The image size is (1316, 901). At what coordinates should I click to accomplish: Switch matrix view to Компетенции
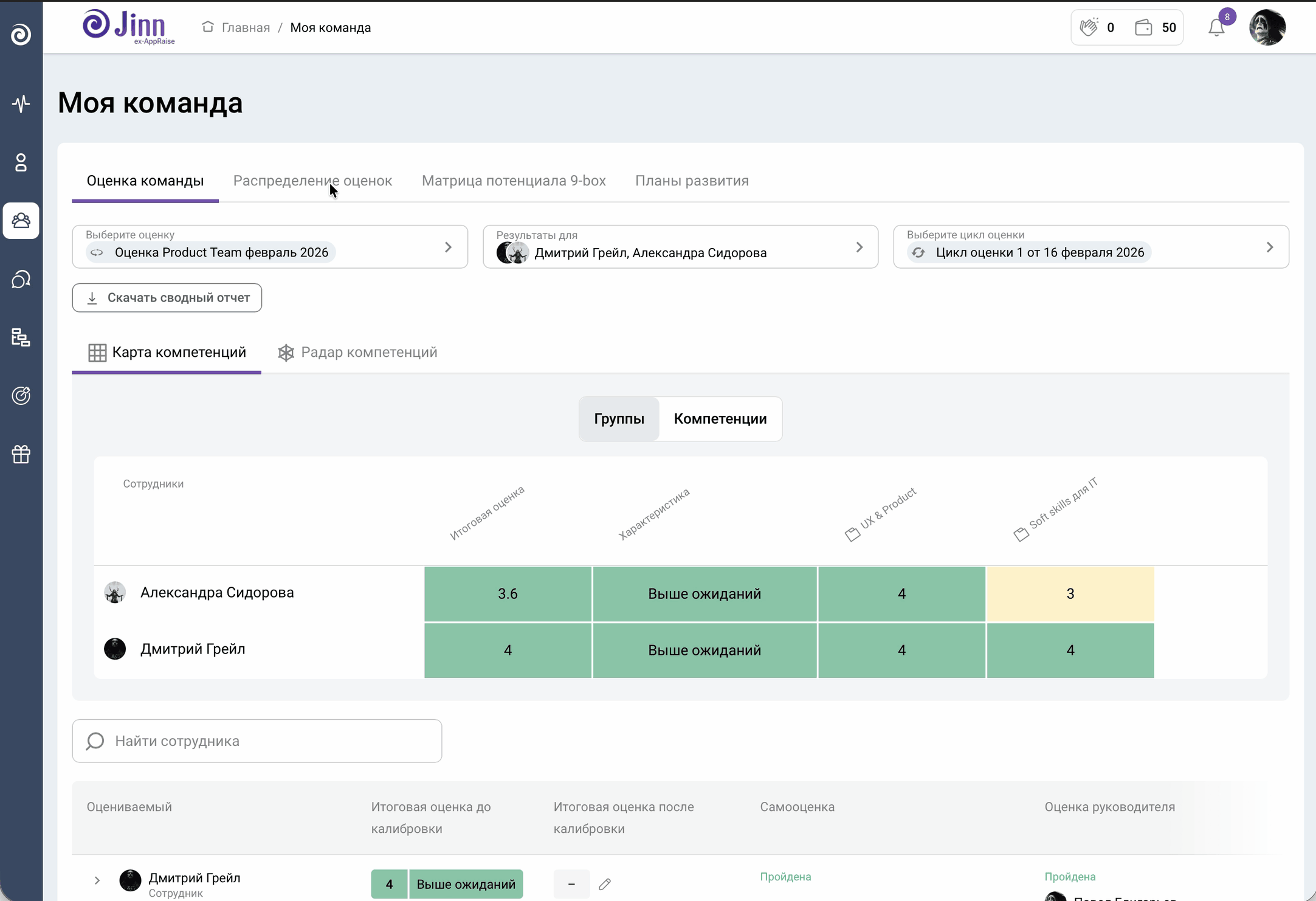pos(720,419)
